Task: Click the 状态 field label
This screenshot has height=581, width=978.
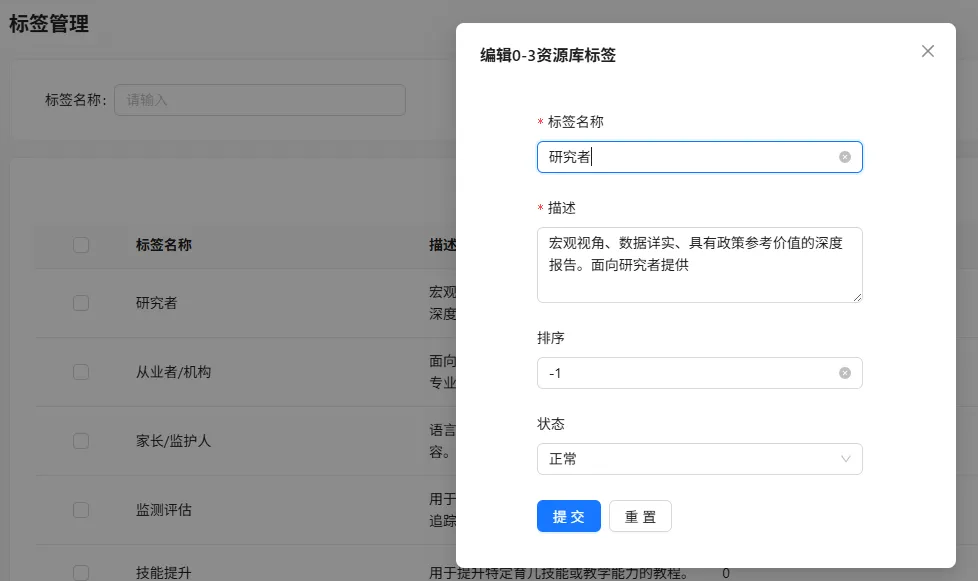Action: [551, 424]
